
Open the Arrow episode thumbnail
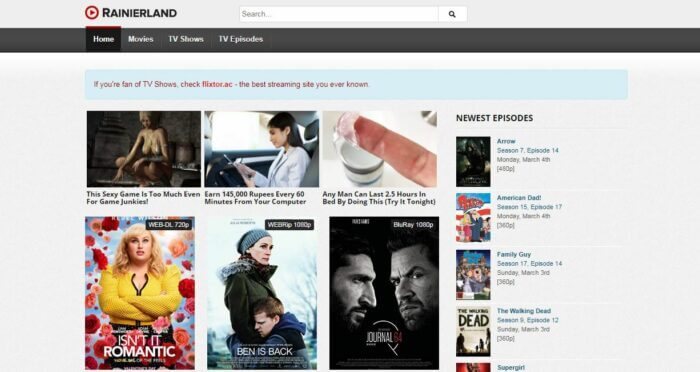tap(473, 162)
